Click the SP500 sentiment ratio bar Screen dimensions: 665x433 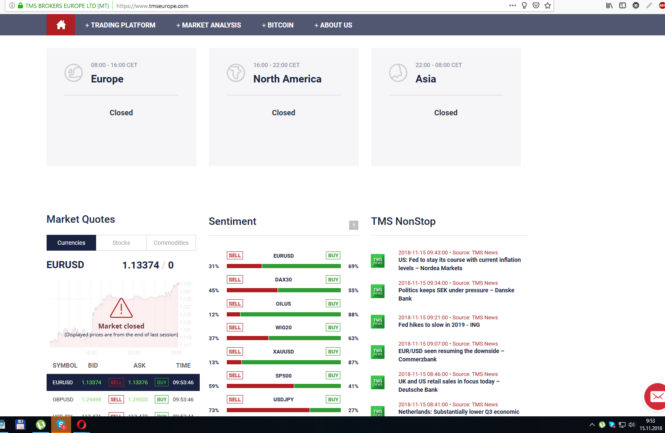(x=284, y=386)
